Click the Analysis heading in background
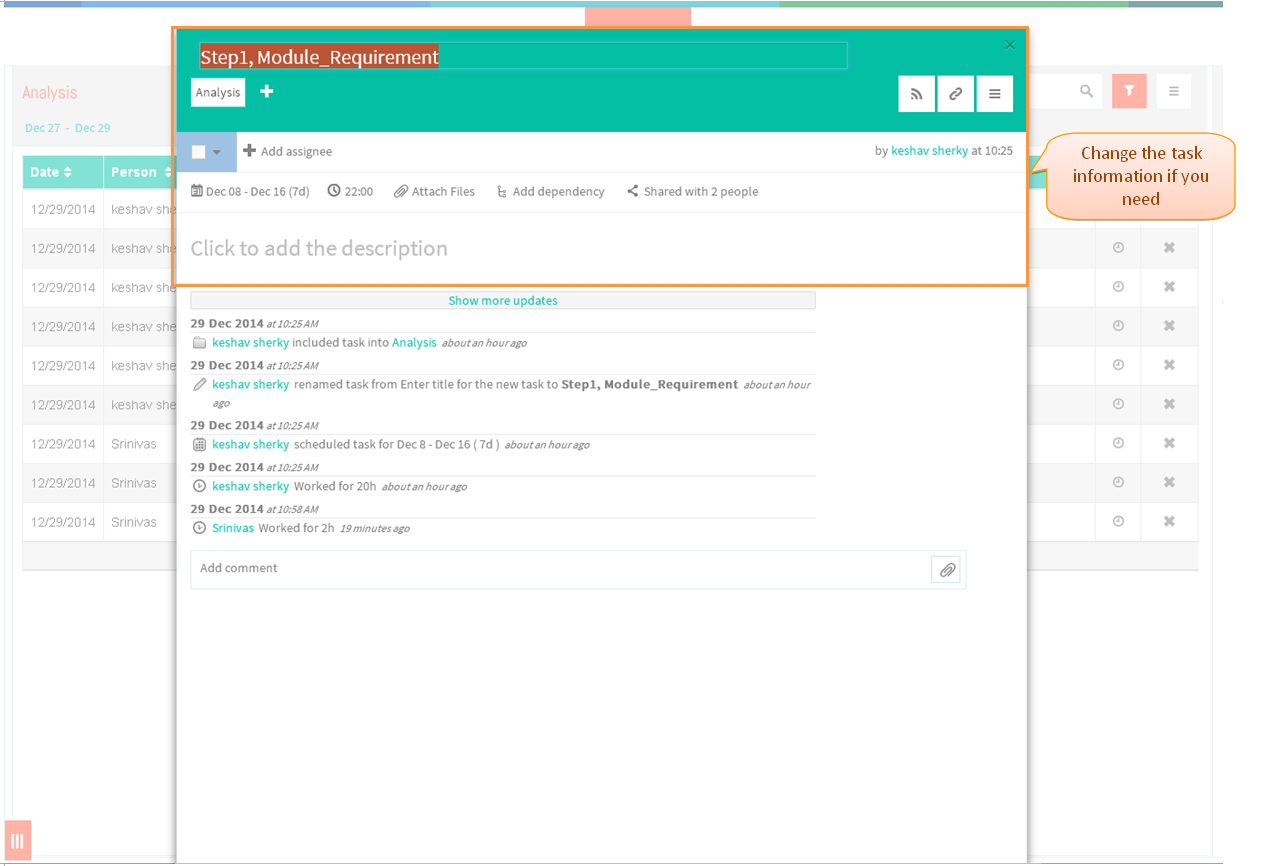 (50, 92)
